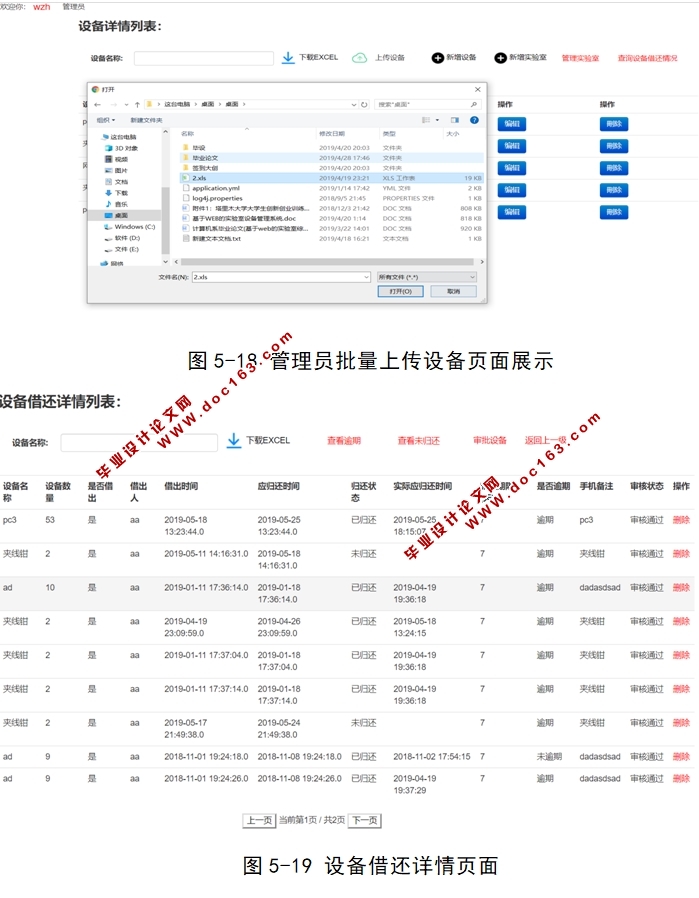699x898 pixels.
Task: Click the 下一页 pagination button
Action: click(365, 821)
